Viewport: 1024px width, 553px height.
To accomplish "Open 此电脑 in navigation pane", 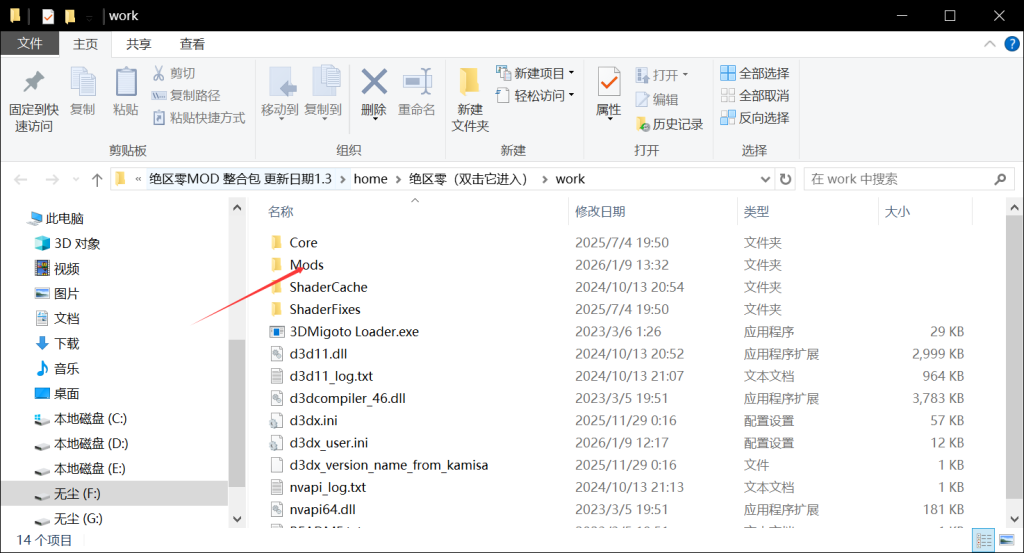I will pos(56,218).
